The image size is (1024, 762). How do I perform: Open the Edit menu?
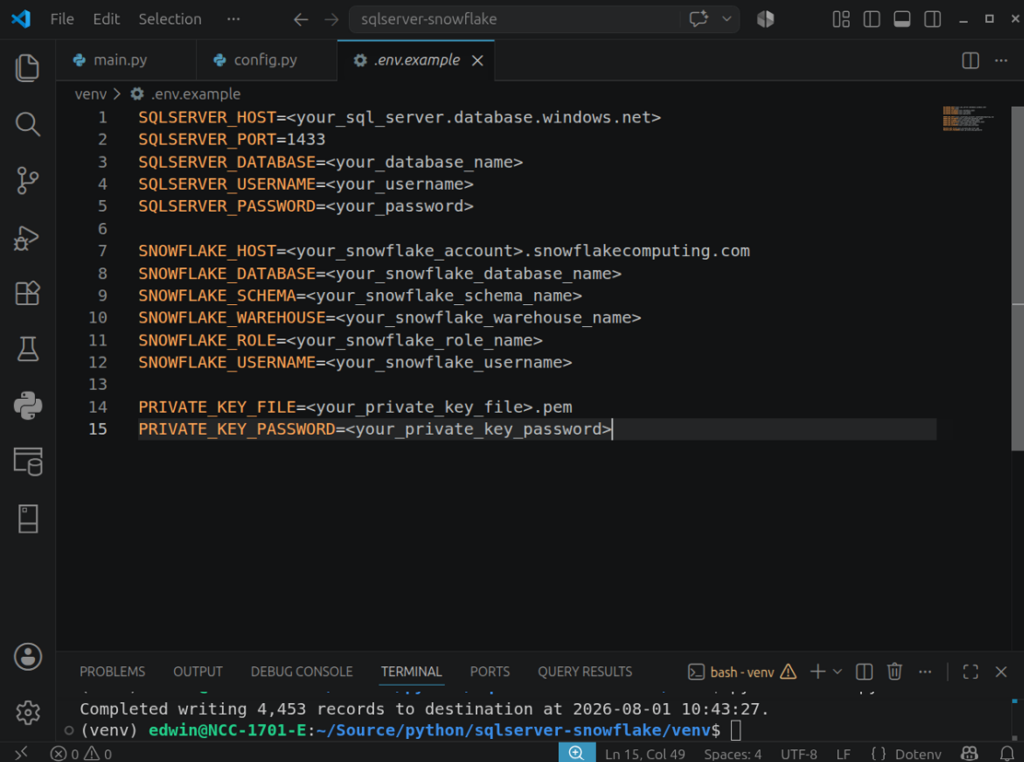(x=106, y=19)
